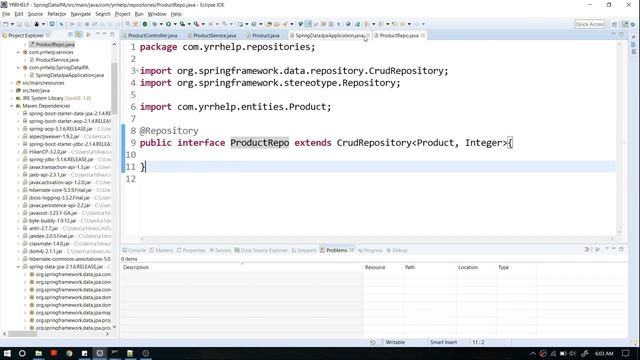Open the Debug icon dropdown arrow

point(161,24)
